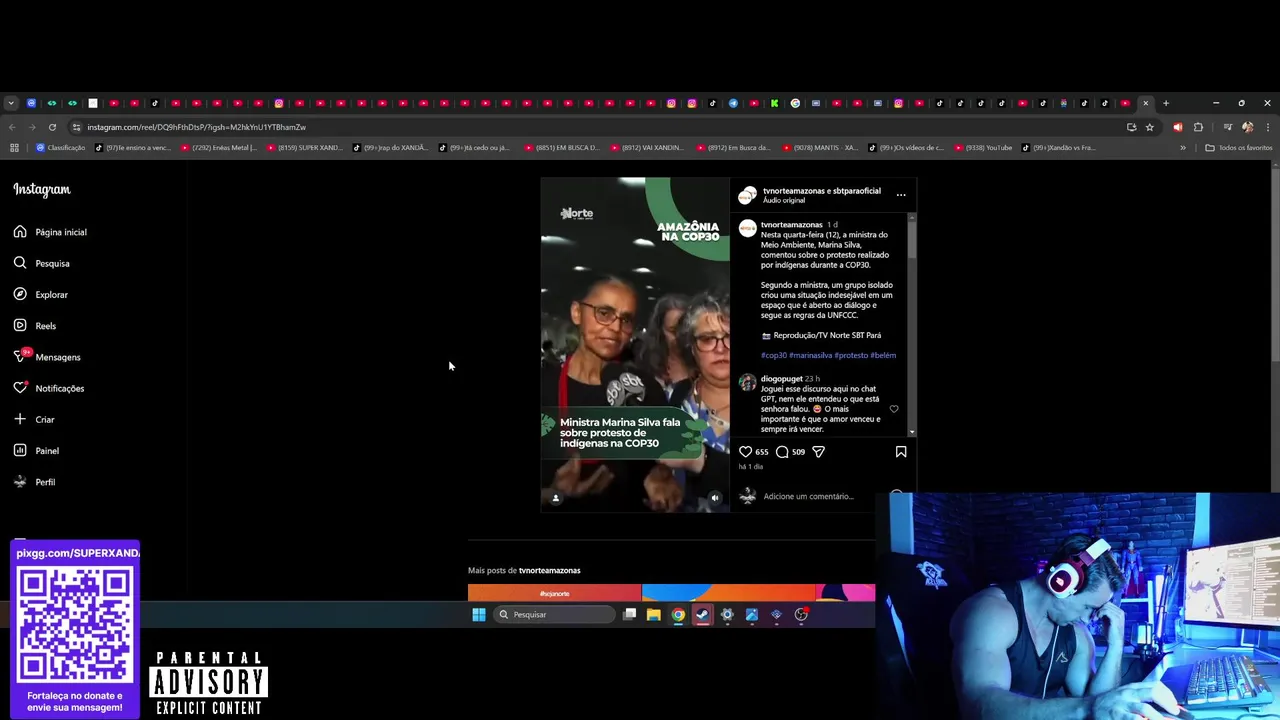Open Task View from the taskbar
This screenshot has width=1280, height=720.
629,615
